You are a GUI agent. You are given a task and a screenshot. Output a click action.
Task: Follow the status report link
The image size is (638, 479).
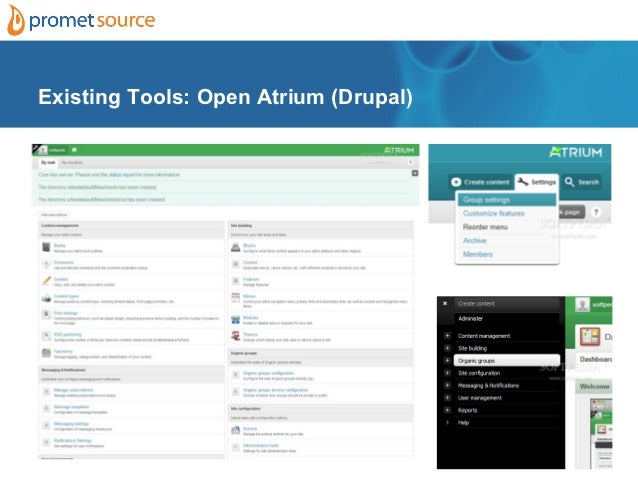121,175
